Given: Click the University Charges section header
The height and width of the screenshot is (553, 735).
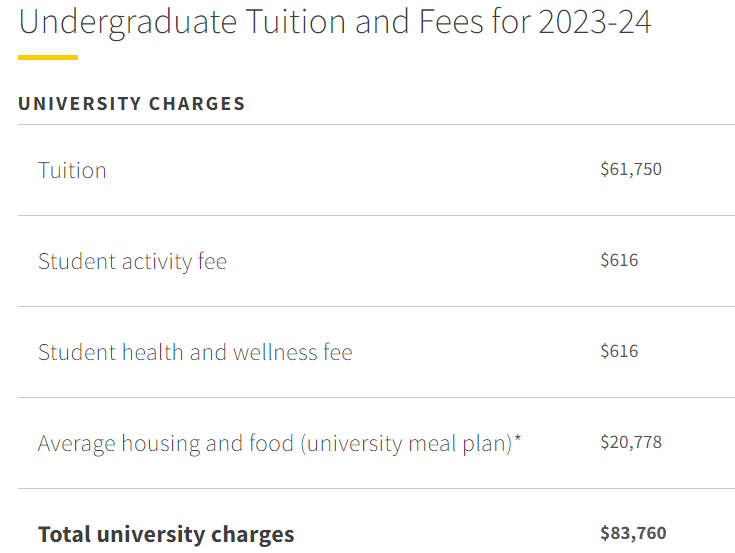Looking at the screenshot, I should point(132,104).
